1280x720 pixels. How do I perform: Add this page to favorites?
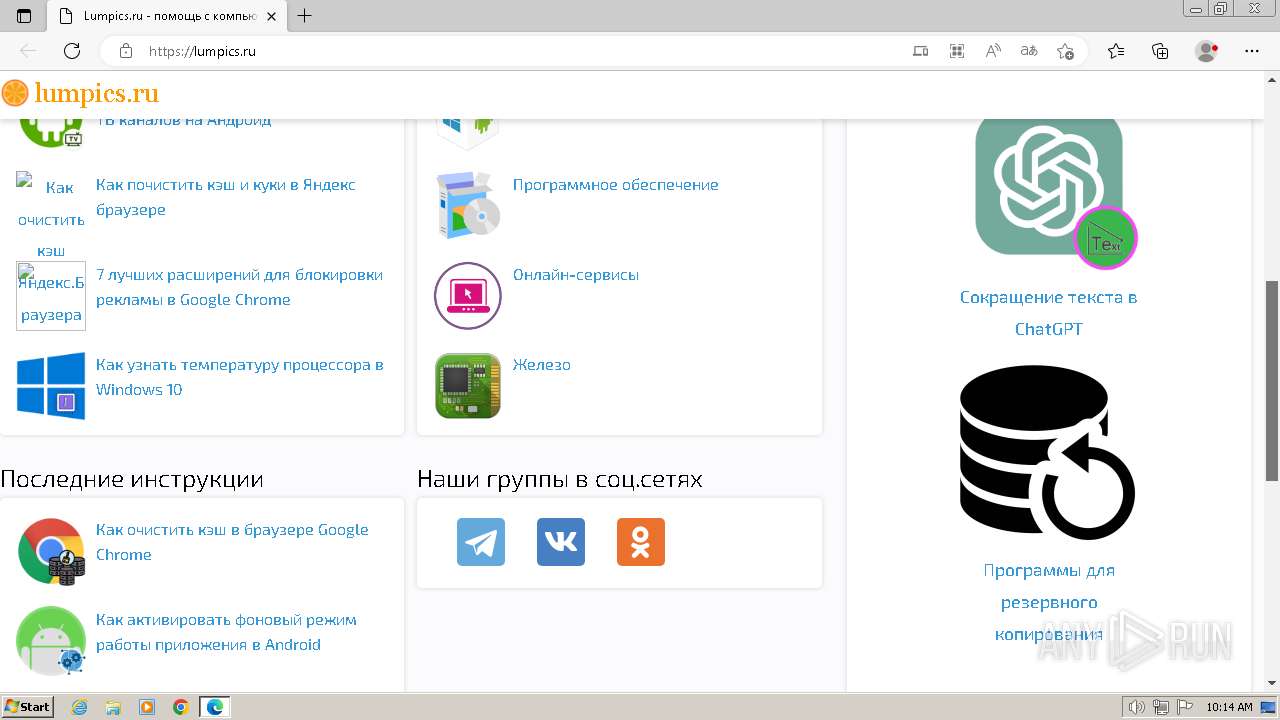pyautogui.click(x=1065, y=51)
